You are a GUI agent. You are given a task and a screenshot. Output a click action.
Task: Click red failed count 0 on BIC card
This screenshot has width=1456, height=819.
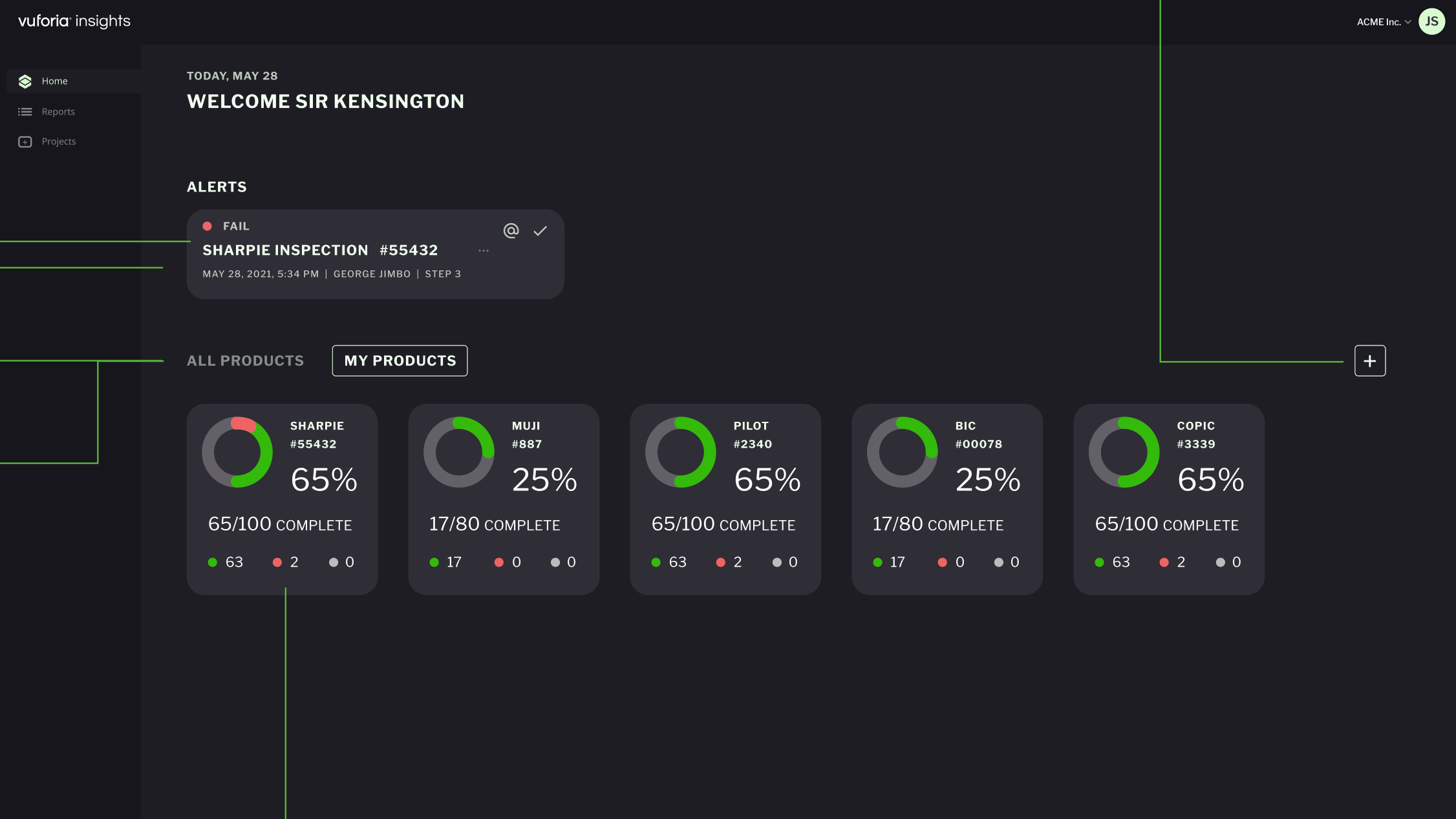[x=951, y=562]
